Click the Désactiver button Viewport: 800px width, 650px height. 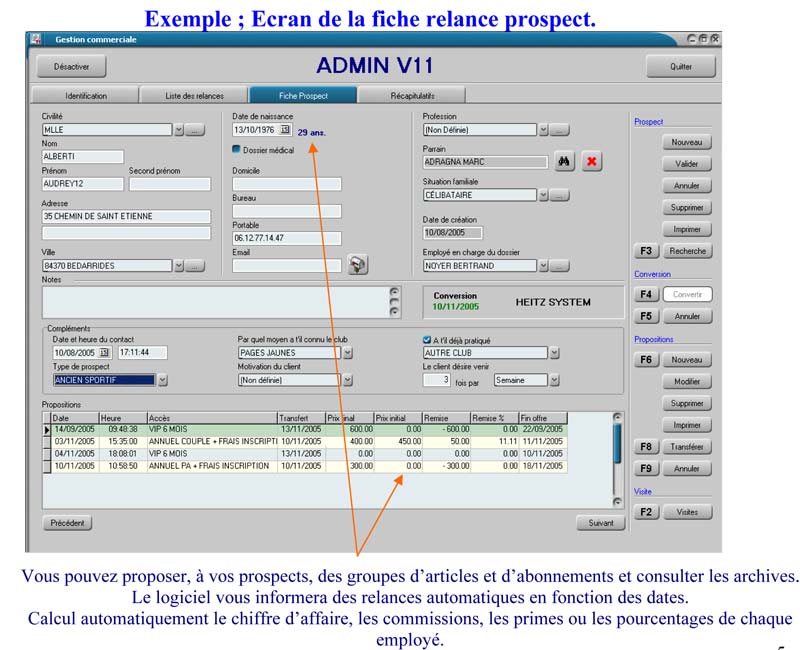(71, 66)
